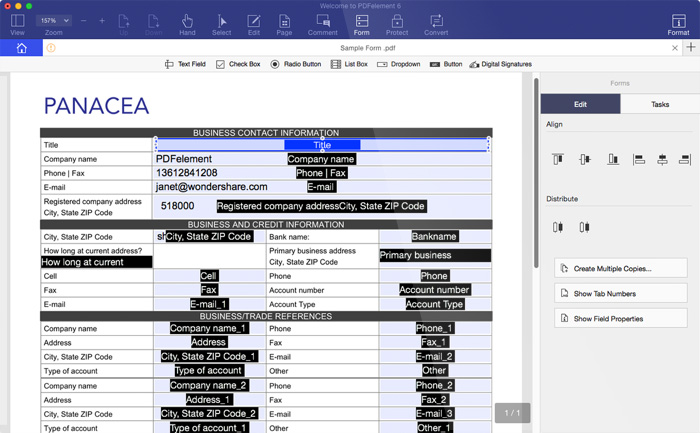Select the E-mail_1 form field
The height and width of the screenshot is (433, 700).
tap(209, 304)
